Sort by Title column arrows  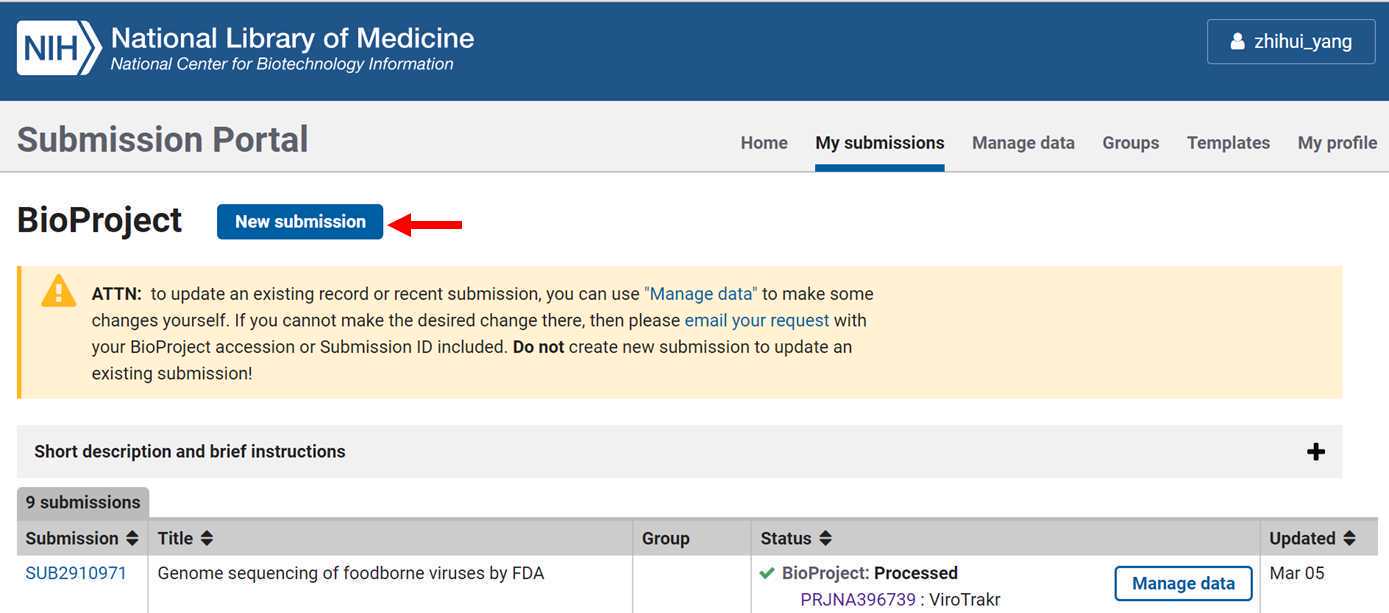(207, 539)
